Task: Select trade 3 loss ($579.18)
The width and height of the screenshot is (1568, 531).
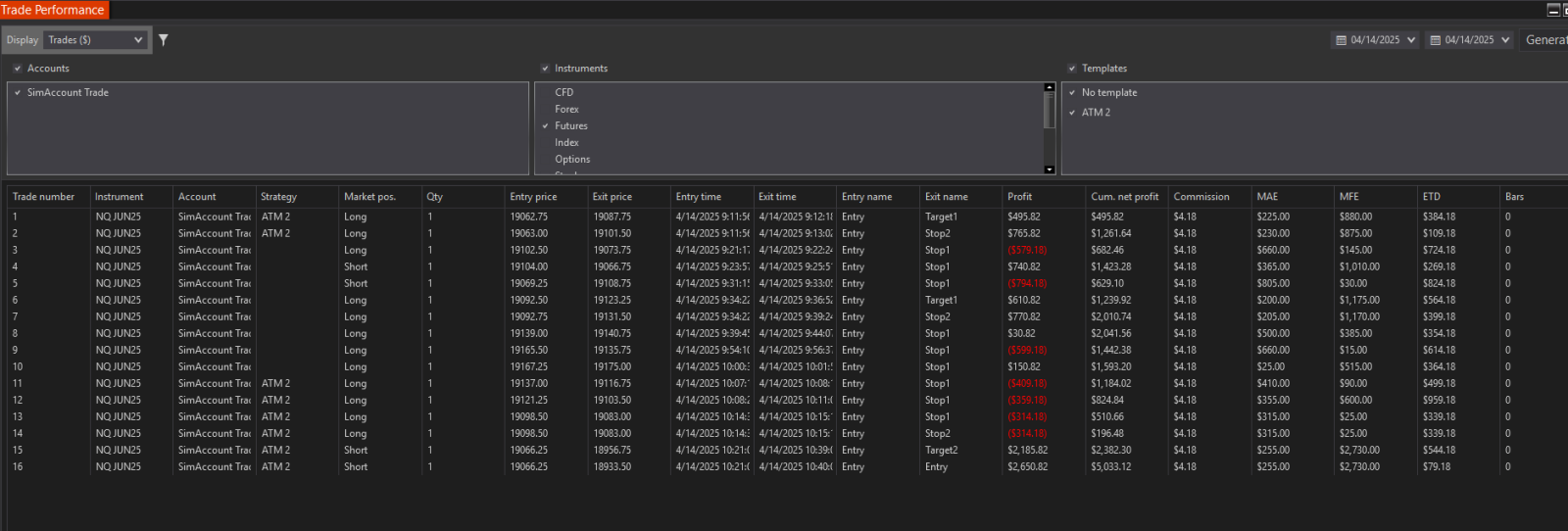Action: point(1027,251)
